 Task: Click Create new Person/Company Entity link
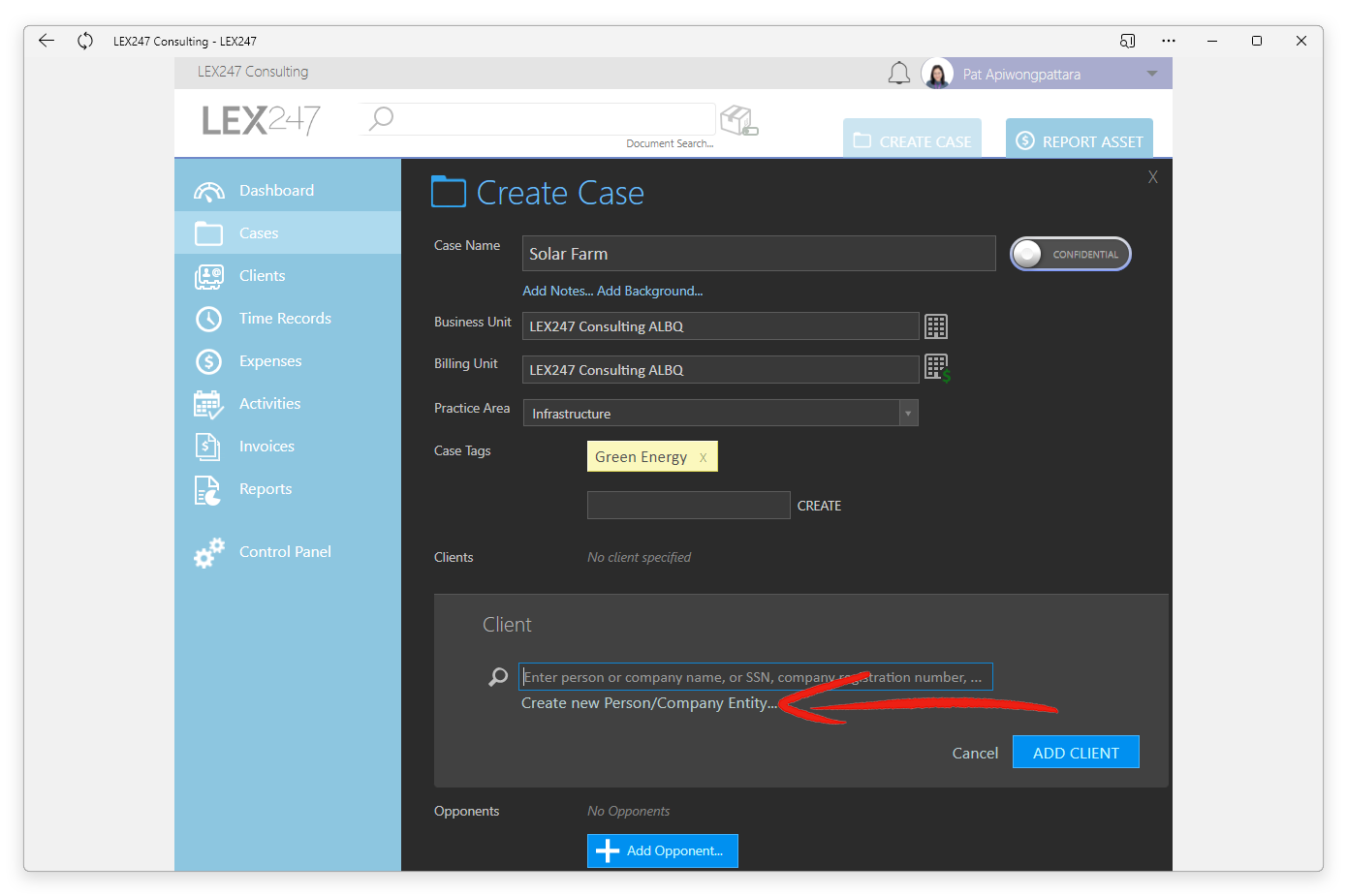click(649, 703)
